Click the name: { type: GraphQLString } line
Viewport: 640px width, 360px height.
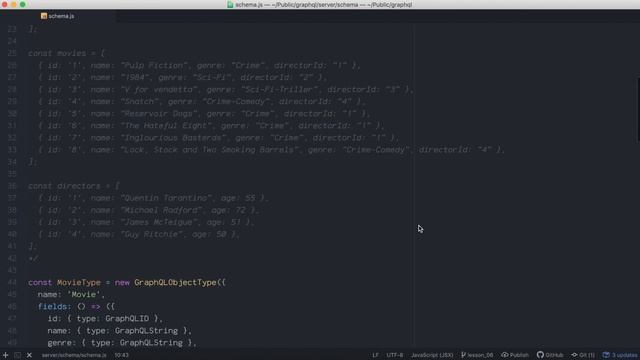coord(119,331)
